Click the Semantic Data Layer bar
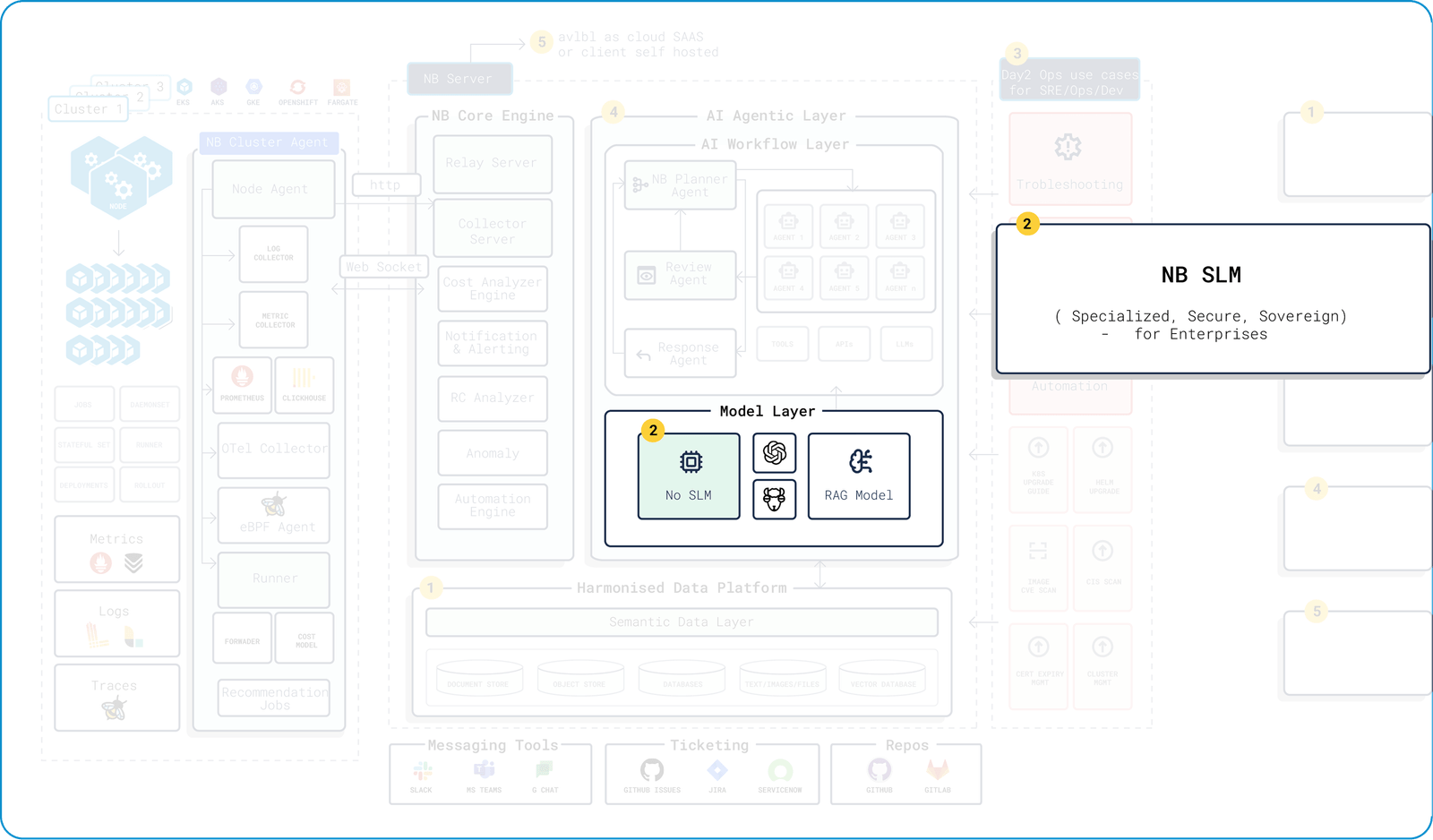The image size is (1433, 840). click(x=682, y=622)
